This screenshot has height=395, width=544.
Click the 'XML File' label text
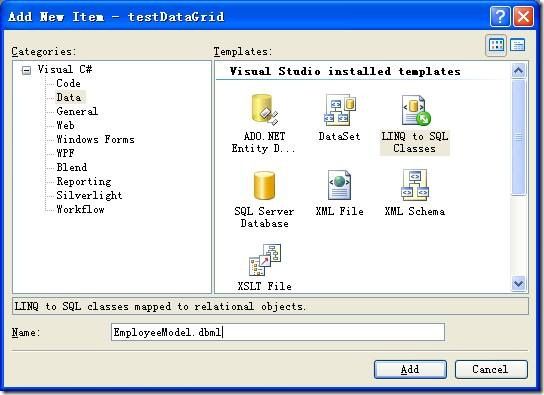click(x=339, y=211)
